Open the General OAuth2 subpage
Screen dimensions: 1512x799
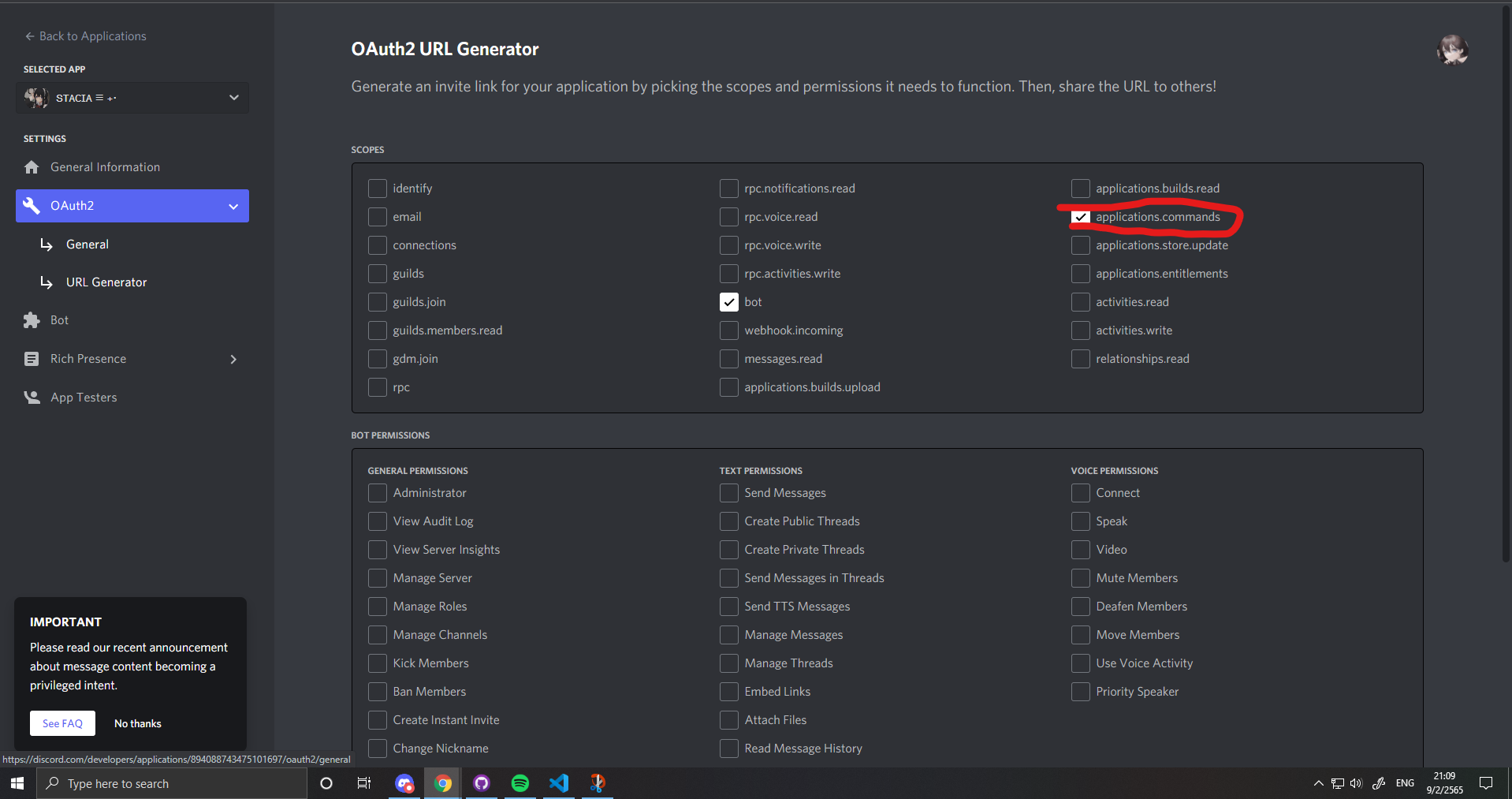coord(88,245)
